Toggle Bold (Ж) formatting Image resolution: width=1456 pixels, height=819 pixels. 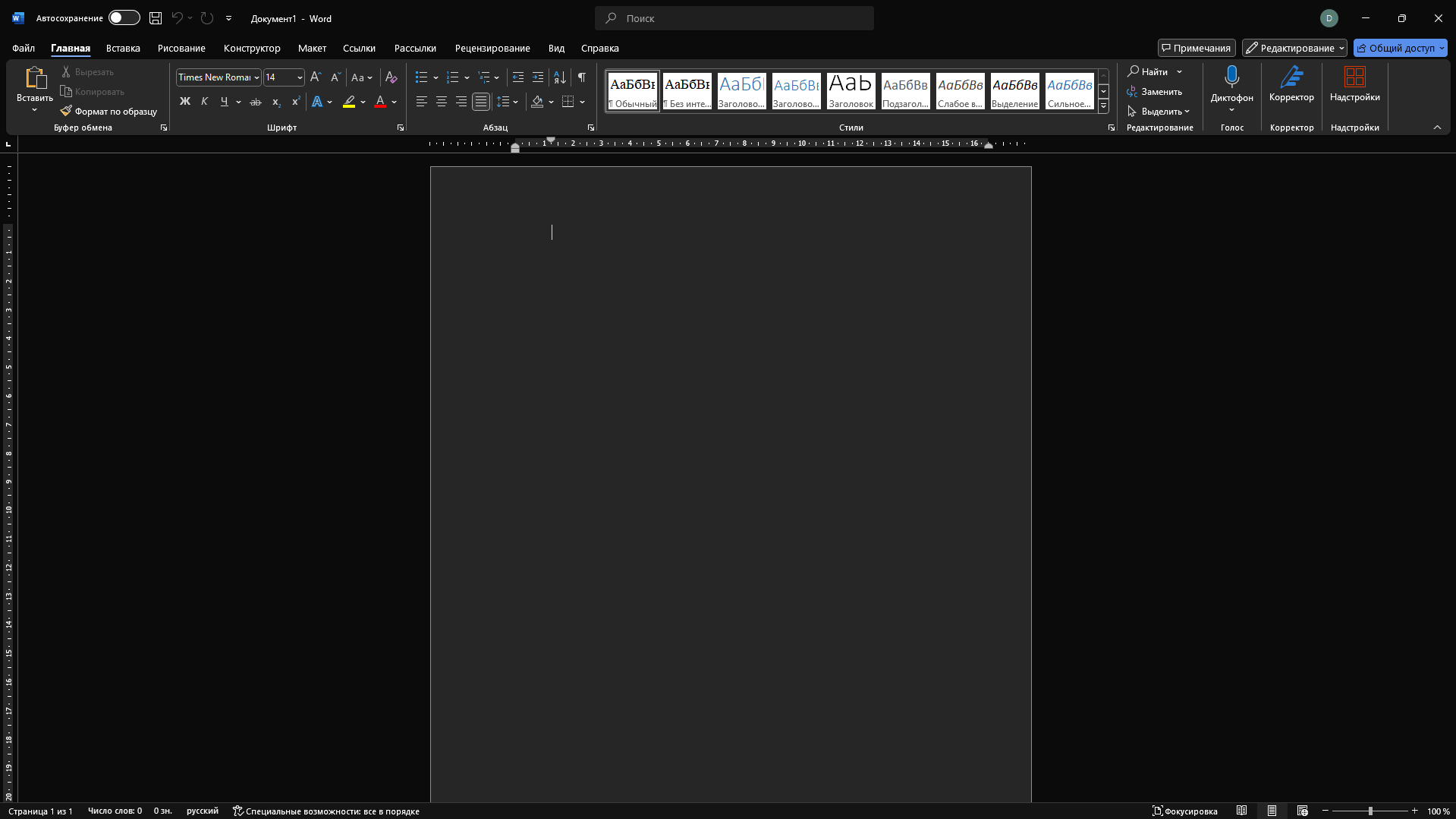184,102
